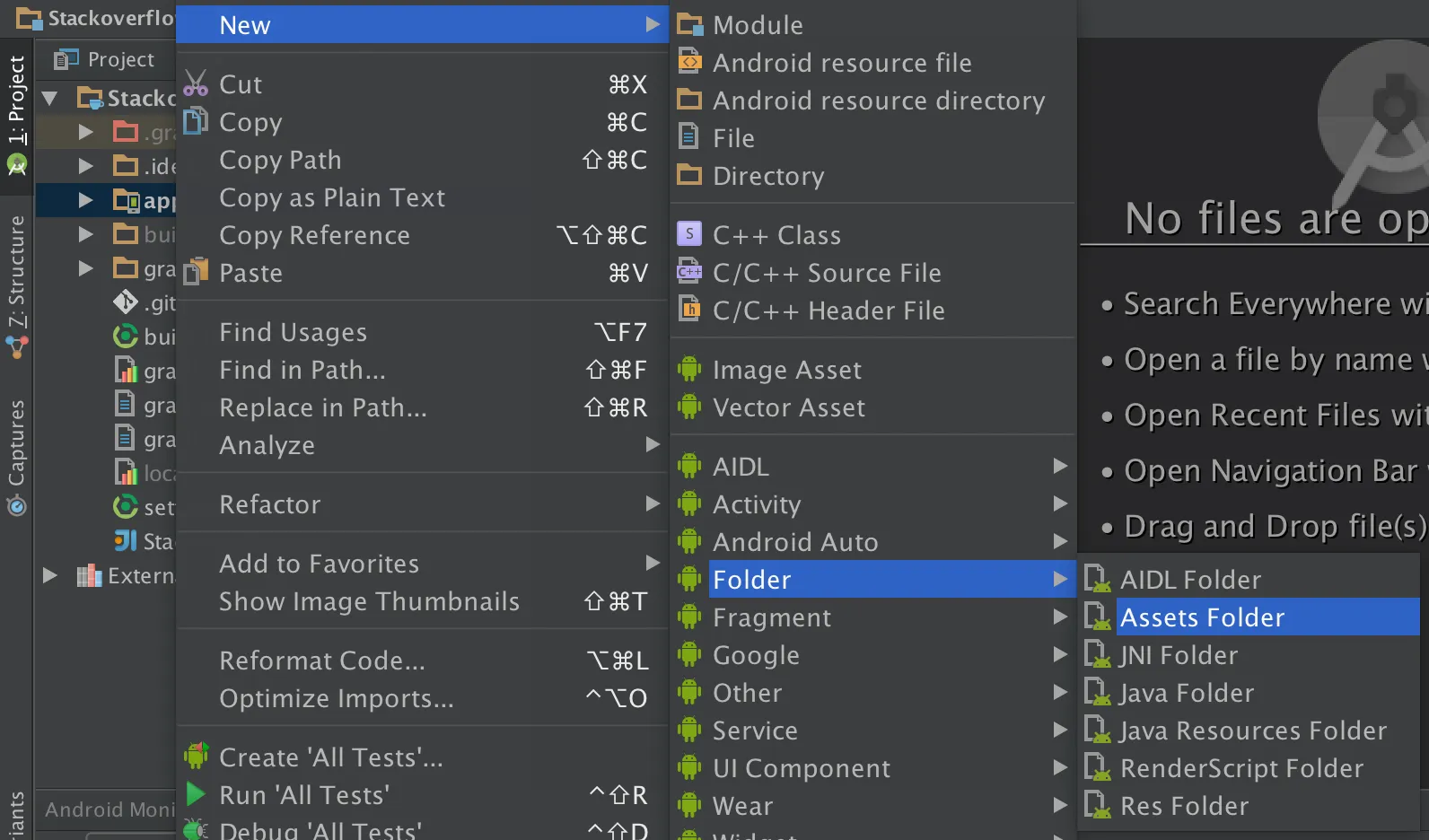
Task: Expand the app module tree node
Action: [85, 200]
